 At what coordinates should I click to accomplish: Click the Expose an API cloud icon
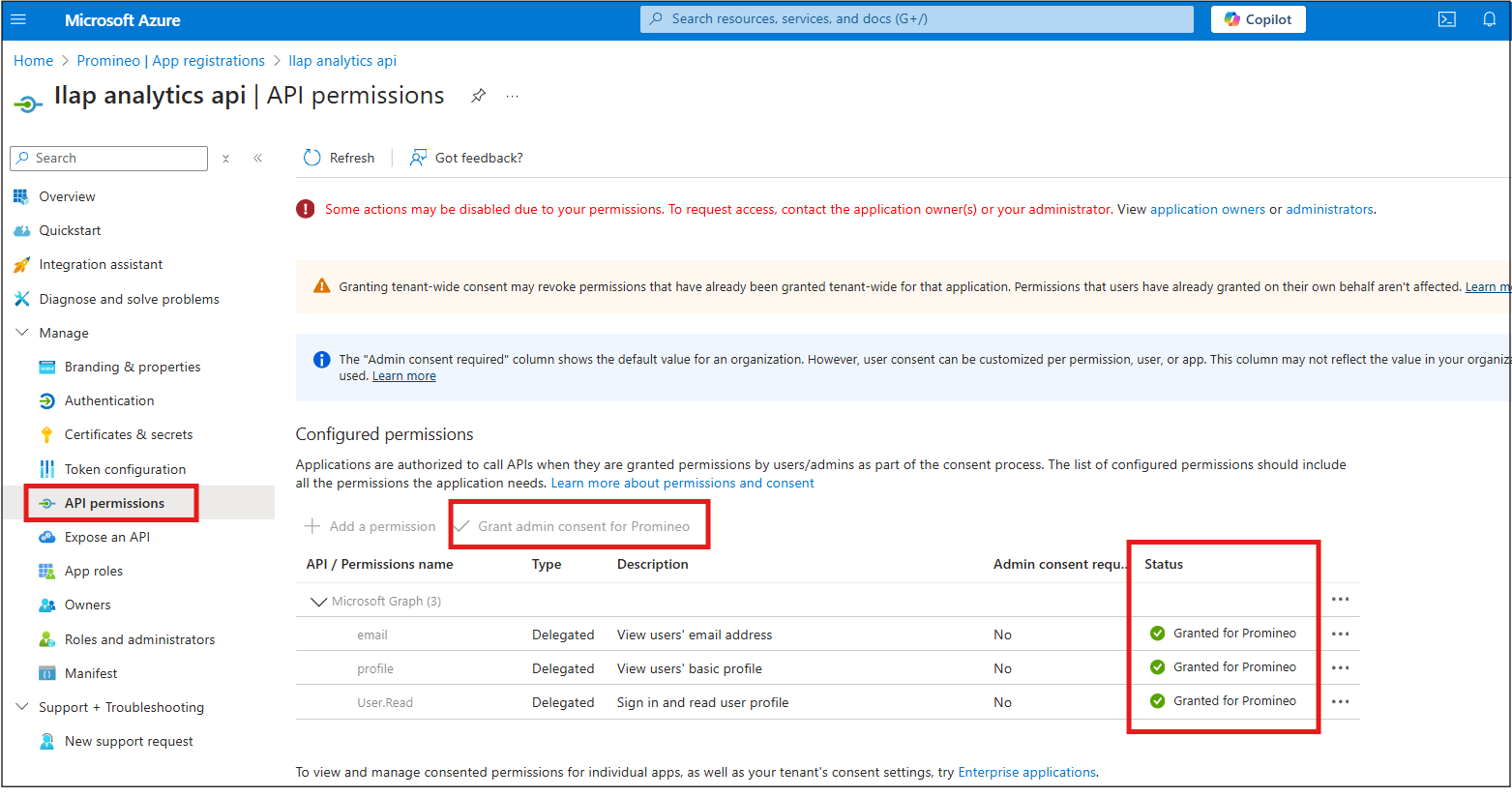46,537
